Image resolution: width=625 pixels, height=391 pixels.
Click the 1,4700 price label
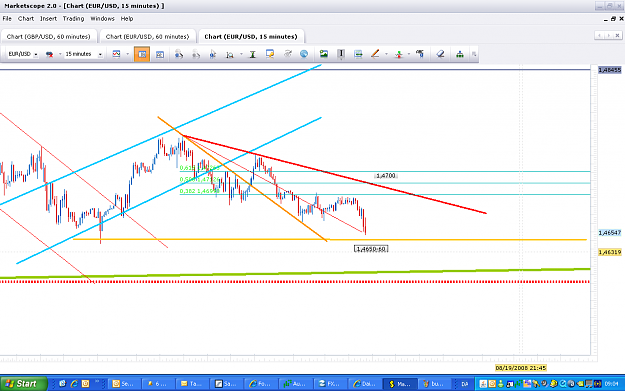pyautogui.click(x=386, y=176)
